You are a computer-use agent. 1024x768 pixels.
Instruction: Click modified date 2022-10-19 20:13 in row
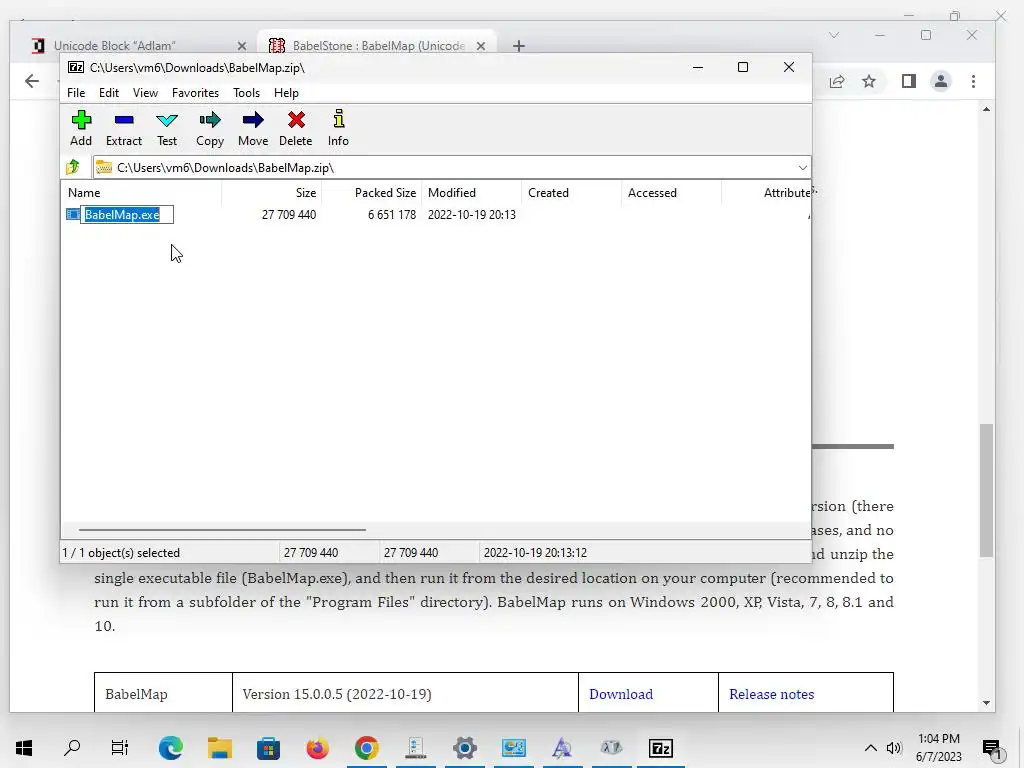(x=472, y=215)
